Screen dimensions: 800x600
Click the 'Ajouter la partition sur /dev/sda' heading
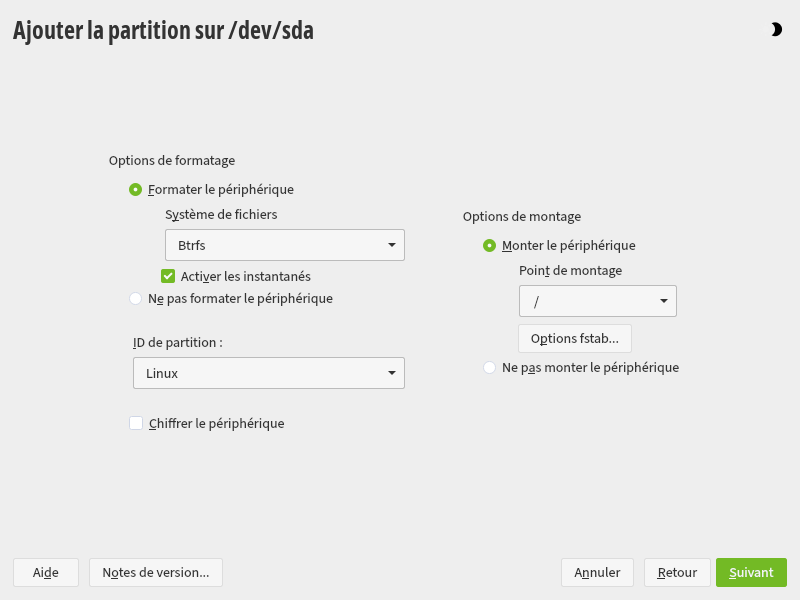[x=163, y=31]
